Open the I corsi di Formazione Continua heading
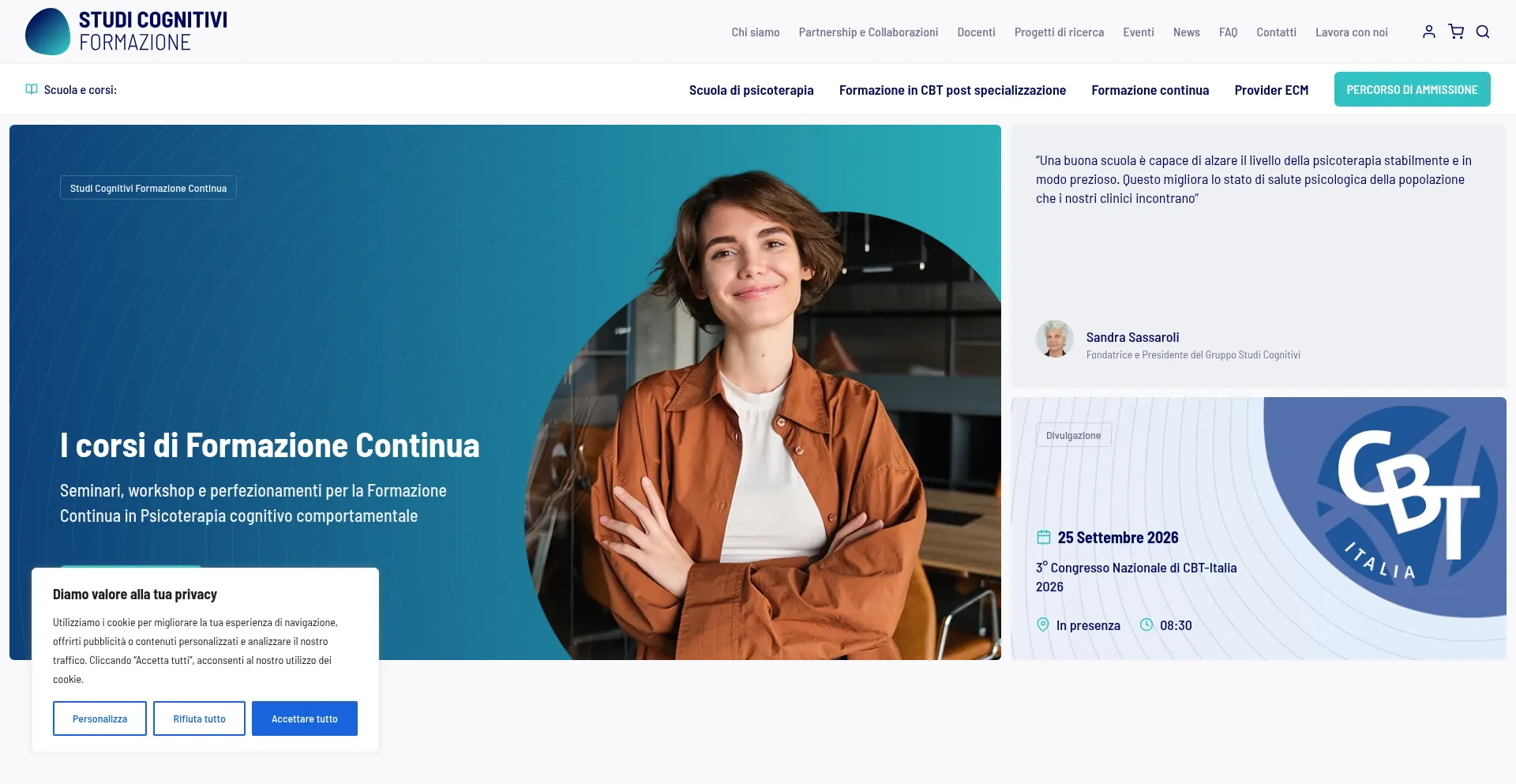The image size is (1516, 784). [x=270, y=446]
